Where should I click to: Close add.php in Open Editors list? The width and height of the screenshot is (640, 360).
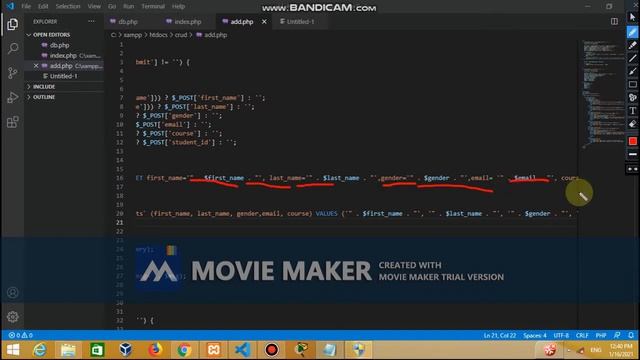pos(36,66)
